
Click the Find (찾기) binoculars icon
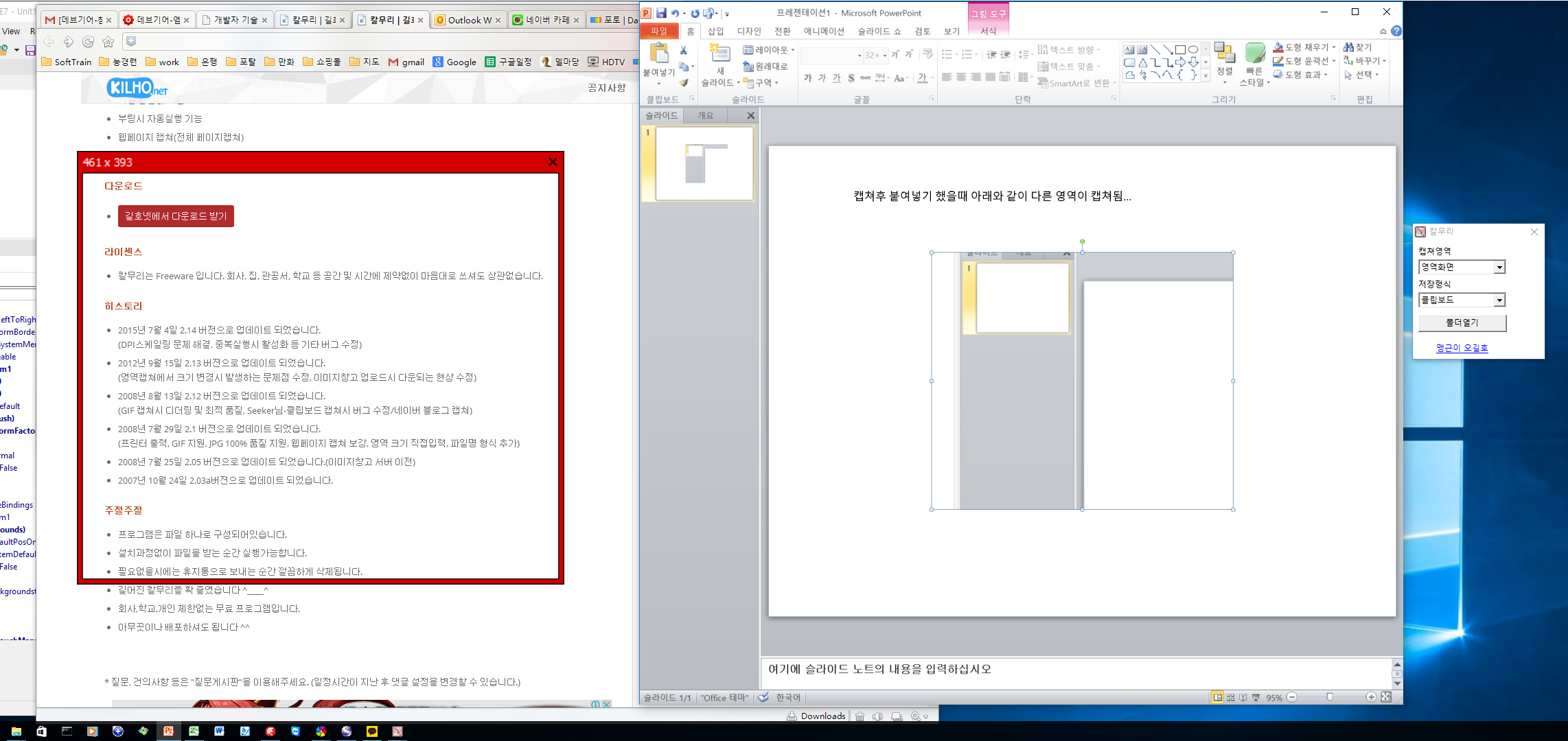click(x=1349, y=47)
